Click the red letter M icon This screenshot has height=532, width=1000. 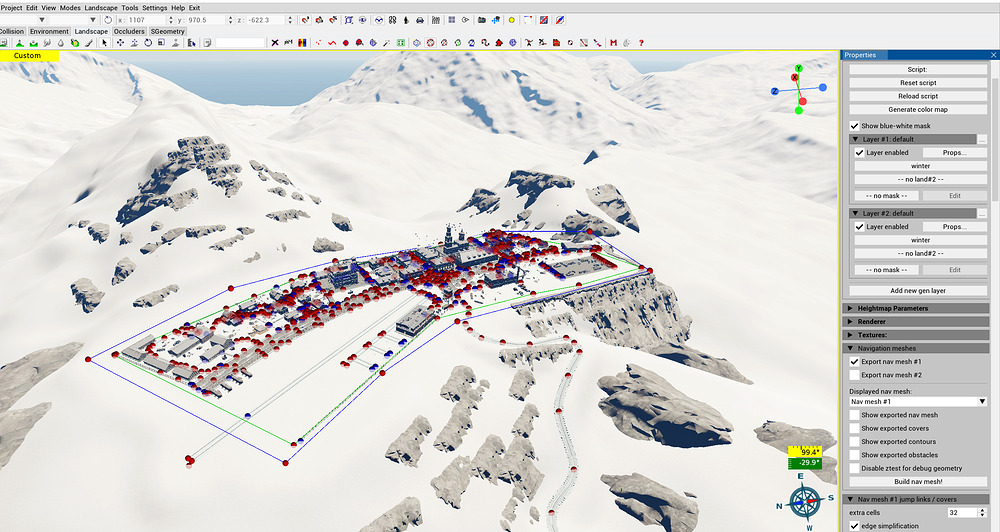(x=614, y=43)
